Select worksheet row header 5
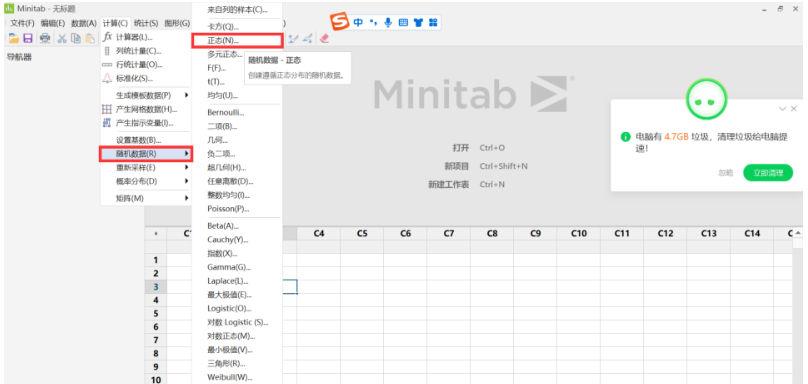 tap(156, 313)
